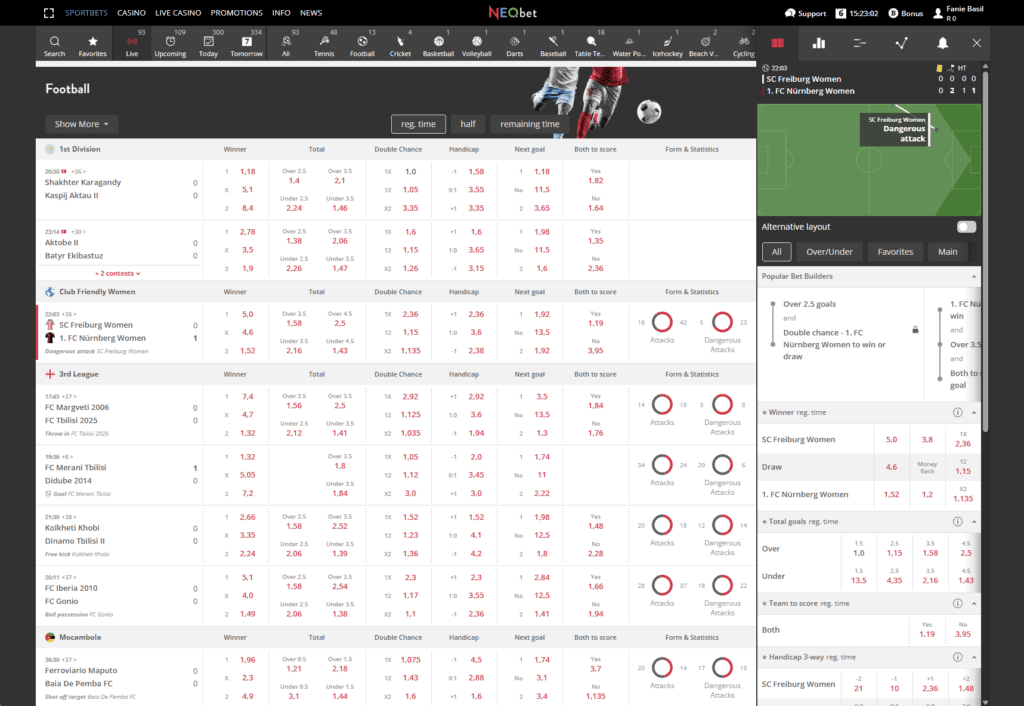Collapse Winner reg. time section
The width and height of the screenshot is (1024, 706).
(974, 412)
